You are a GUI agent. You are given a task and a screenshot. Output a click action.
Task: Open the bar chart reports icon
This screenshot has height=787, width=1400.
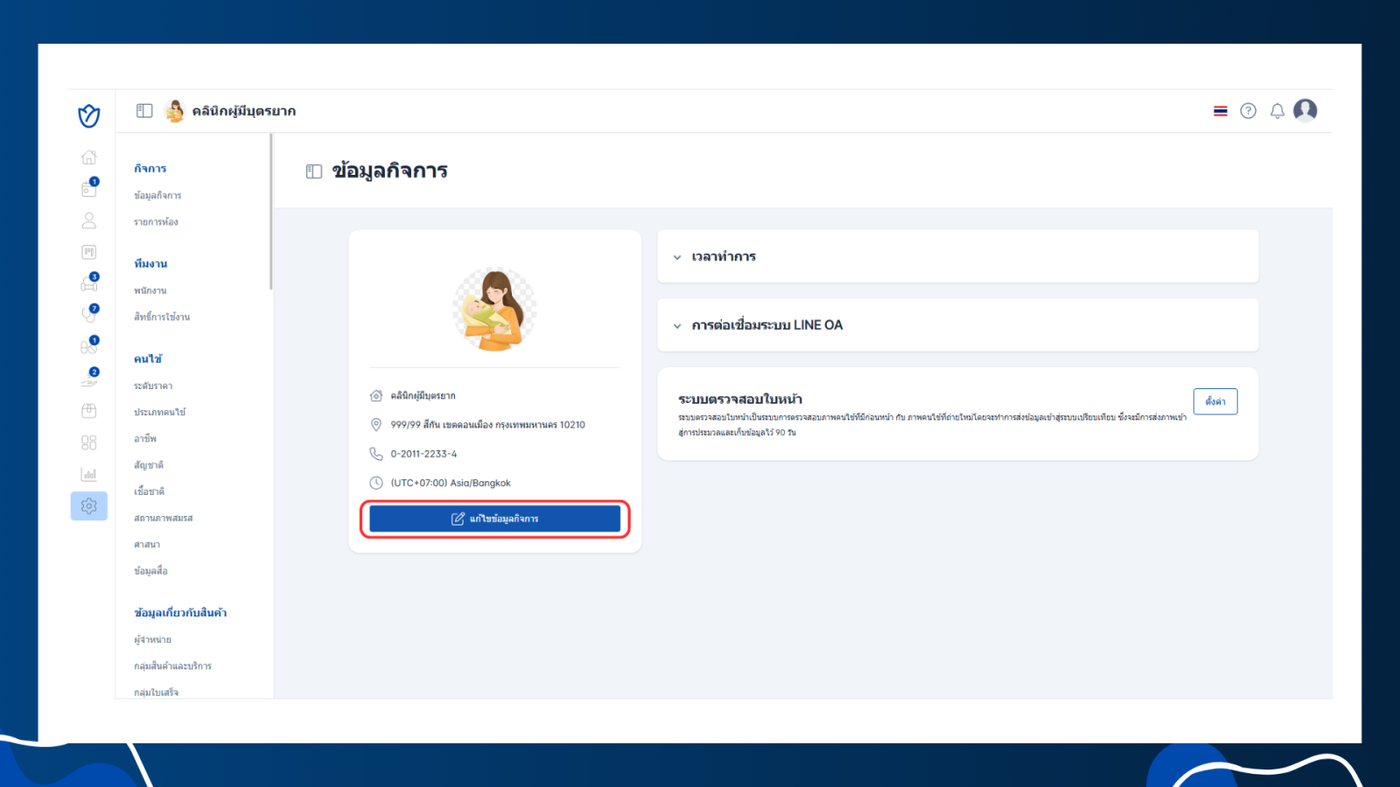click(89, 474)
